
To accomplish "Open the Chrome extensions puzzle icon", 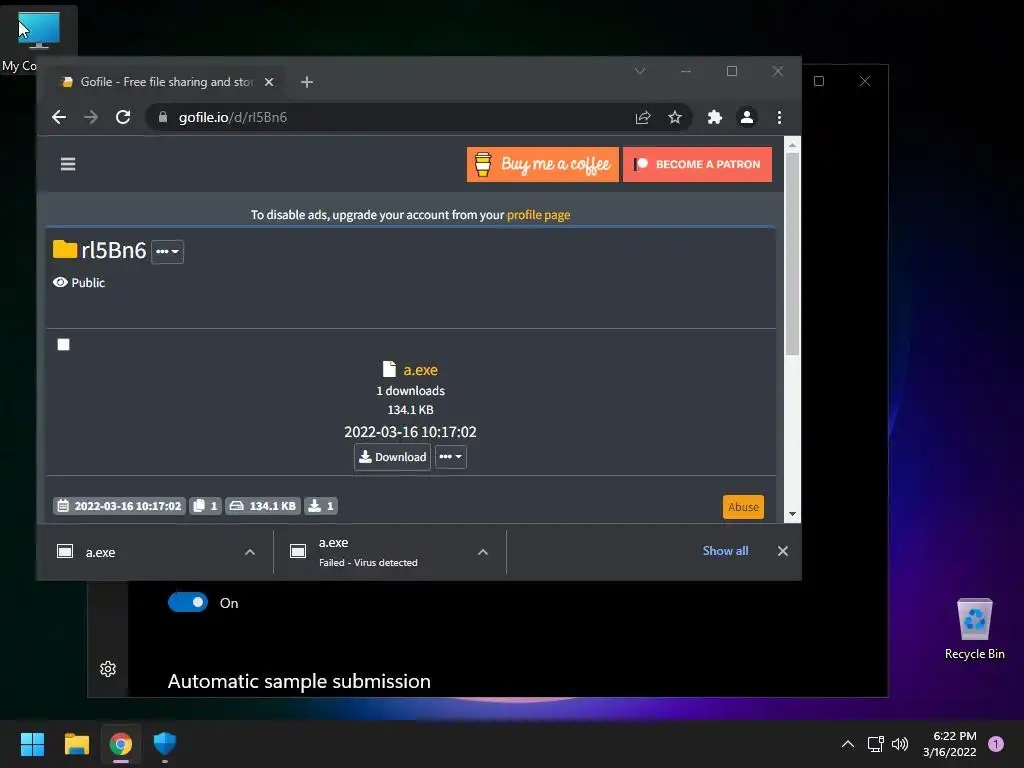I will pos(714,118).
